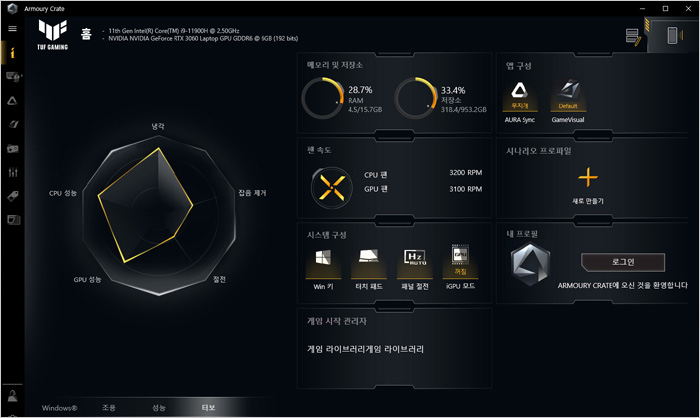Open AURA Sync from the sidebar
The width and height of the screenshot is (700, 418).
12,101
